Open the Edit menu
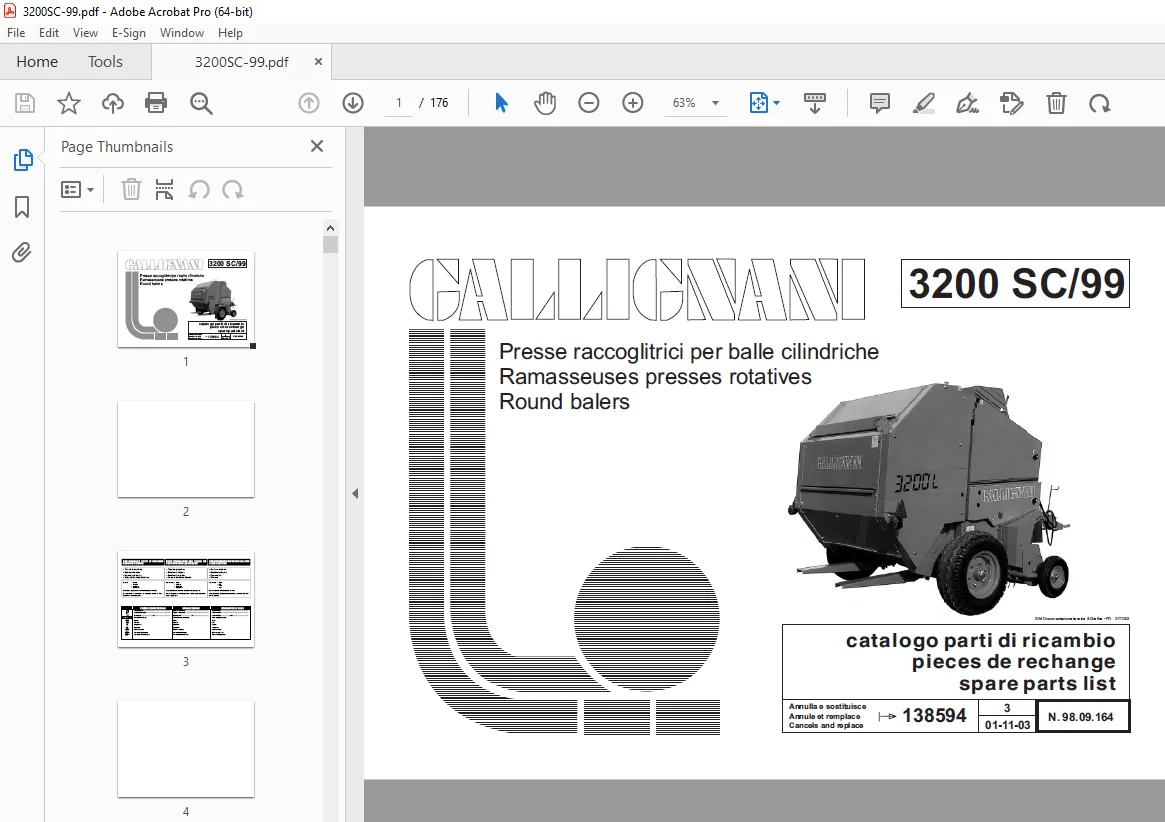 tap(49, 33)
